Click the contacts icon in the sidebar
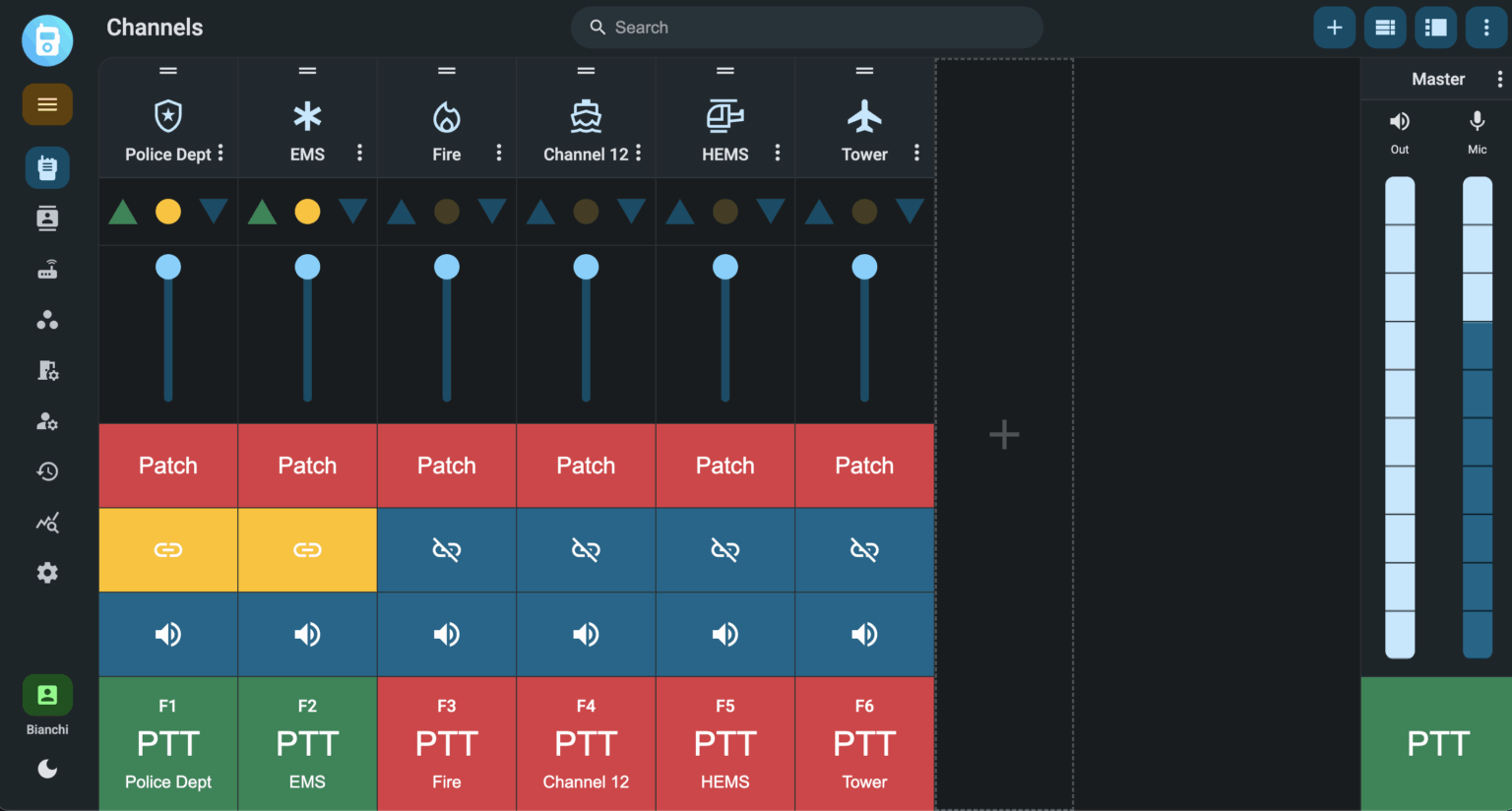 [47, 218]
